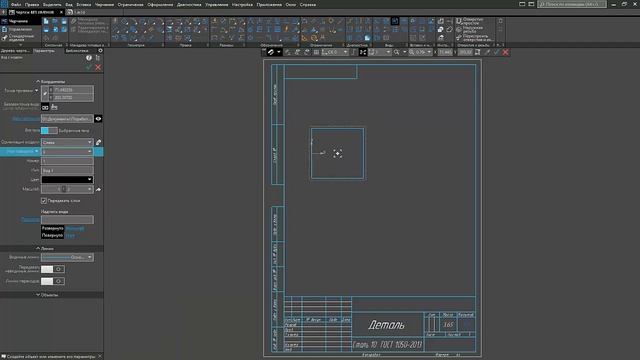
Task: Open the Точка привязки dropdown arrow
Action: [36, 91]
